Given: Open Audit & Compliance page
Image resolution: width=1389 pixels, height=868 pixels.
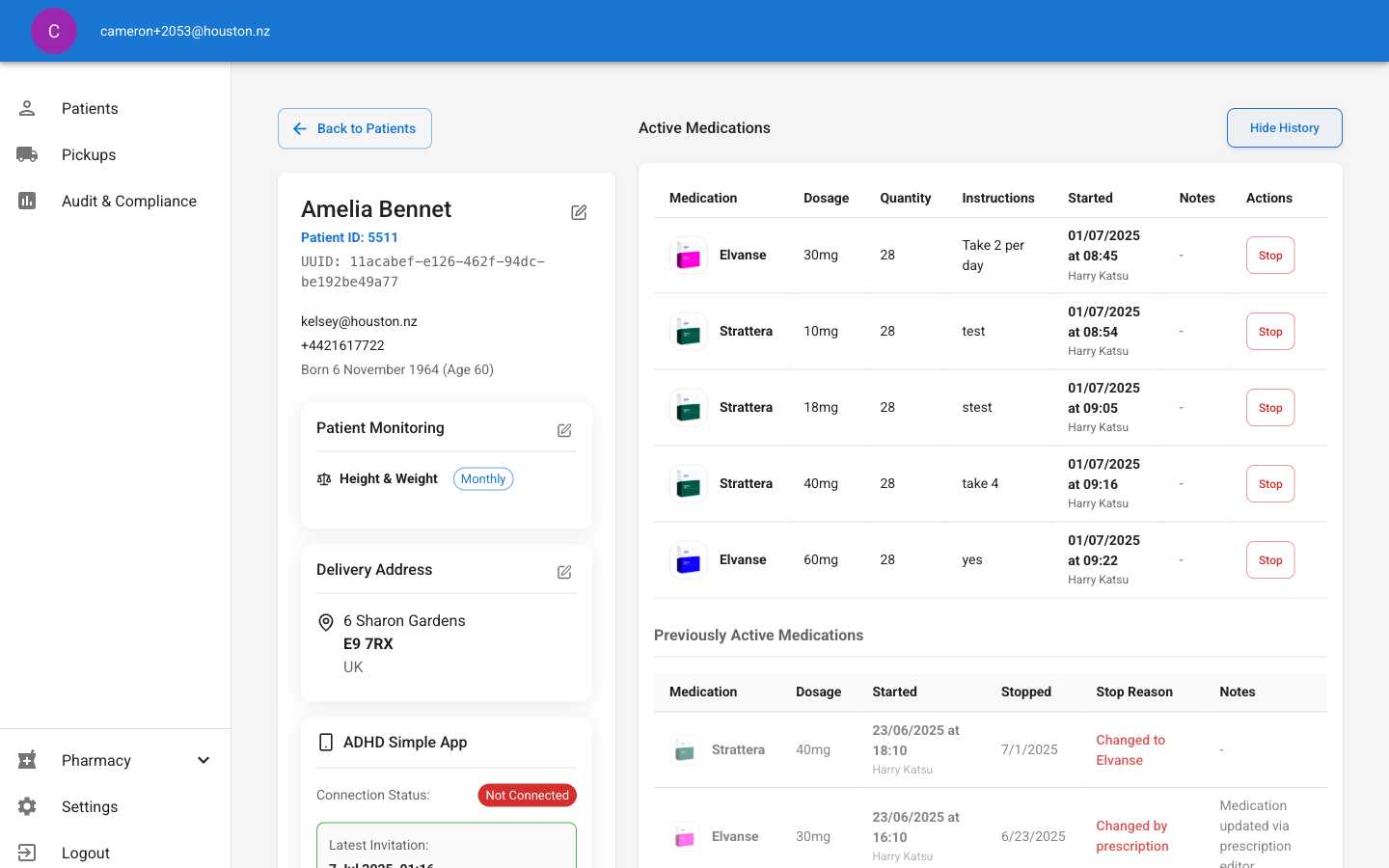Looking at the screenshot, I should (x=115, y=201).
